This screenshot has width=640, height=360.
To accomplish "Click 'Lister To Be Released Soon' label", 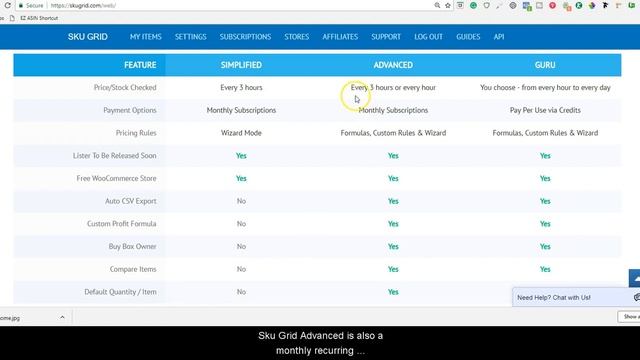I will [114, 156].
